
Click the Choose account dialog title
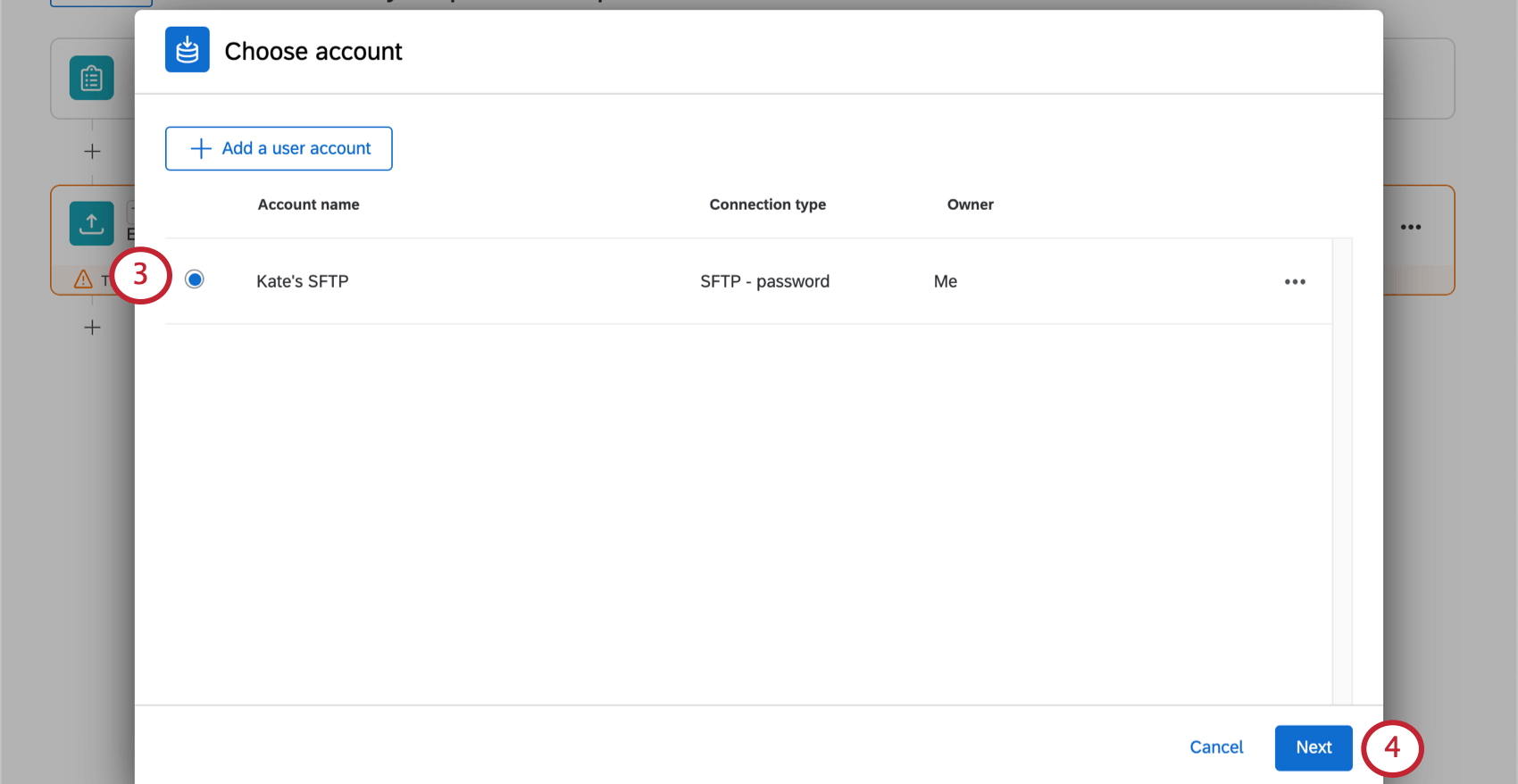tap(313, 52)
